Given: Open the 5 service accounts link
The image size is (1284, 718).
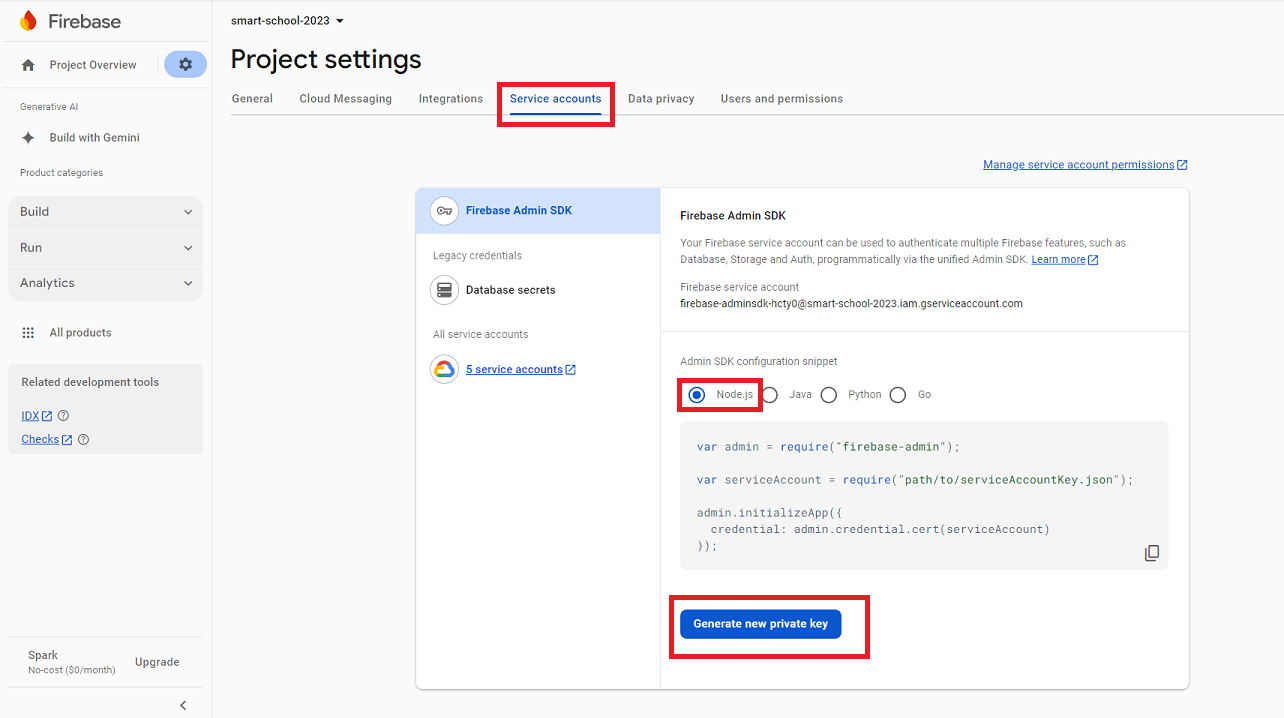Looking at the screenshot, I should 514,370.
